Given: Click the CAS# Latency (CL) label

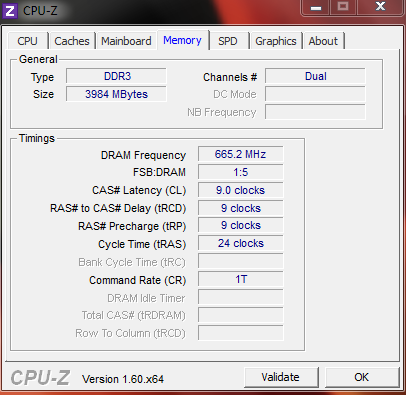Looking at the screenshot, I should coord(139,190).
